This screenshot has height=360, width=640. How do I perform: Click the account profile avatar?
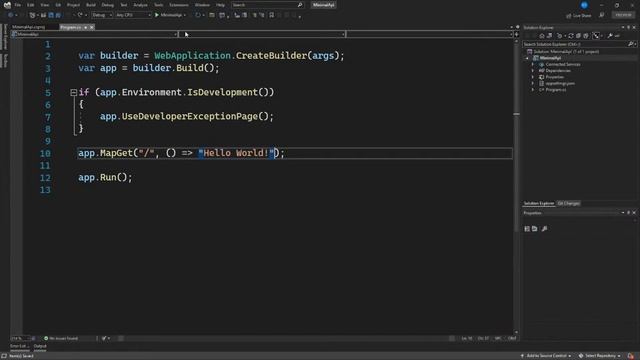point(584,5)
